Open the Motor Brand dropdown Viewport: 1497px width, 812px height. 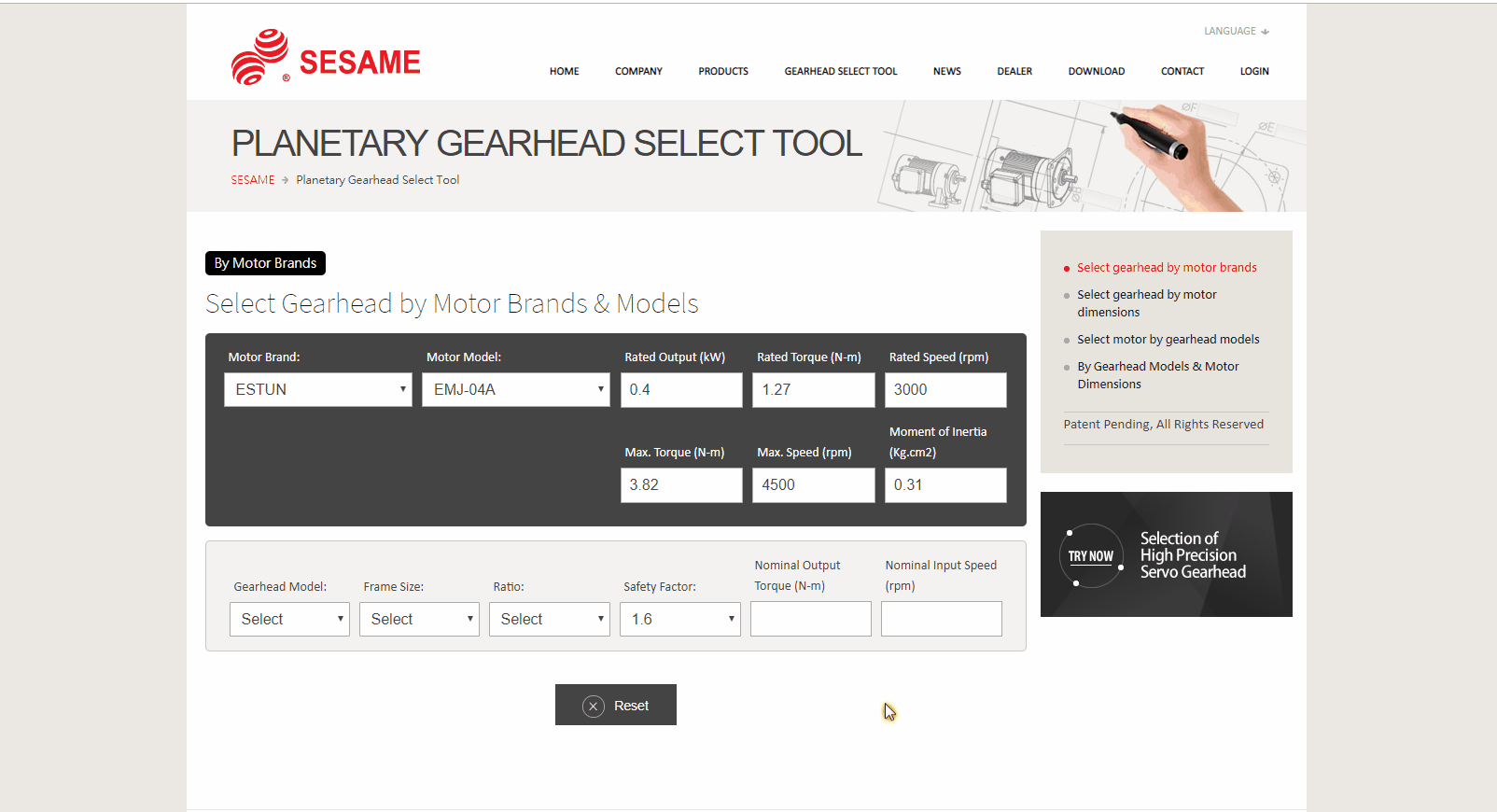click(318, 390)
